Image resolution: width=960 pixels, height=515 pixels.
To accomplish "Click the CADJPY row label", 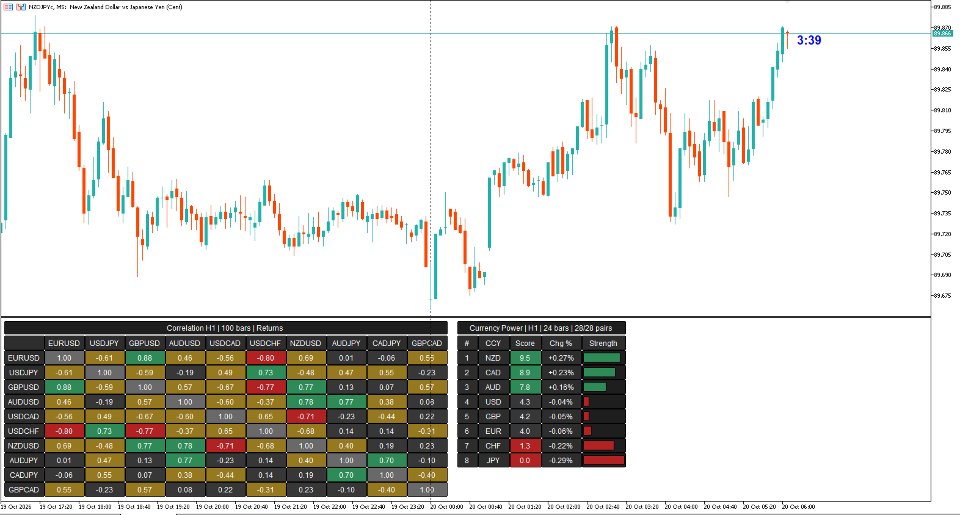I will [24, 475].
